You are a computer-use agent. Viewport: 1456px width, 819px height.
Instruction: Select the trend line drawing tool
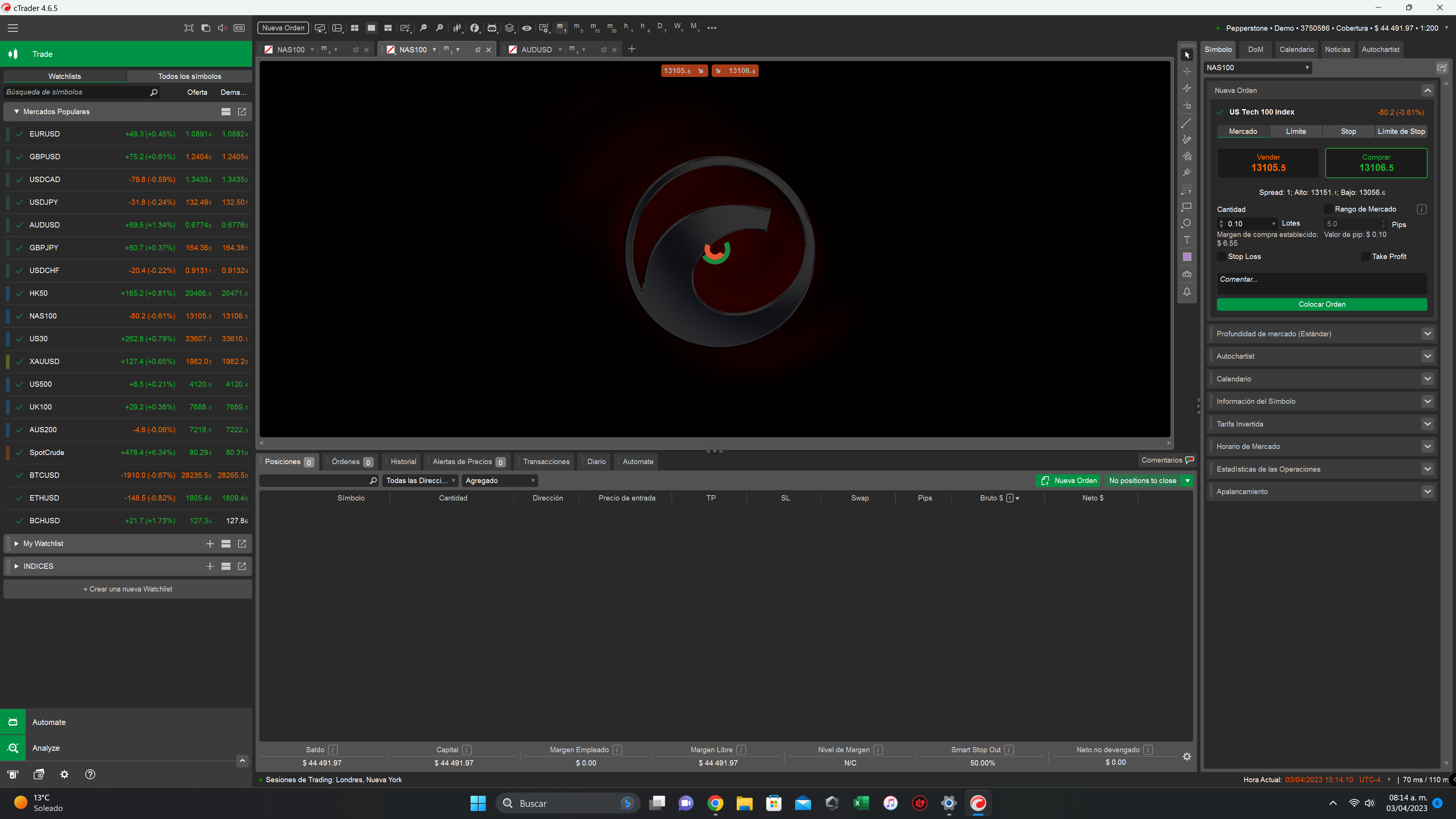(1187, 122)
